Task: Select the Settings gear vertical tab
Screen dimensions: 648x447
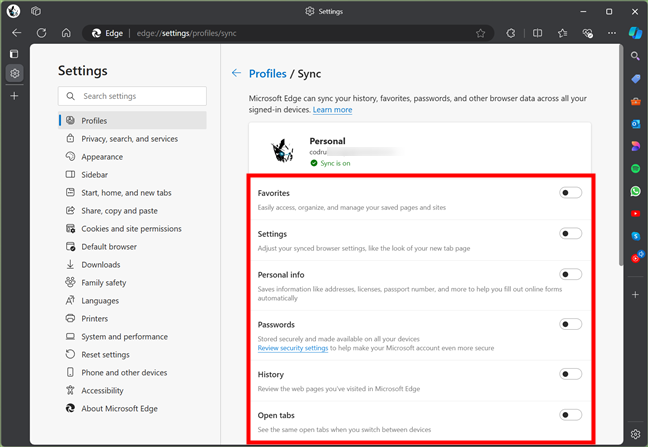Action: [x=14, y=73]
